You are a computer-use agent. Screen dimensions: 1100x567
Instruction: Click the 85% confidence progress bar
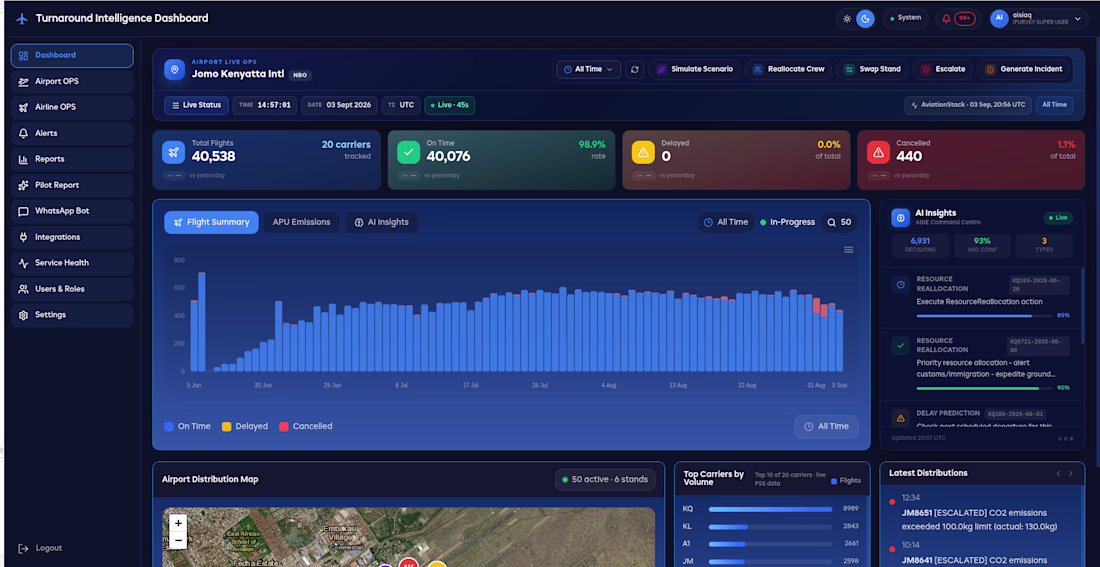click(x=984, y=316)
